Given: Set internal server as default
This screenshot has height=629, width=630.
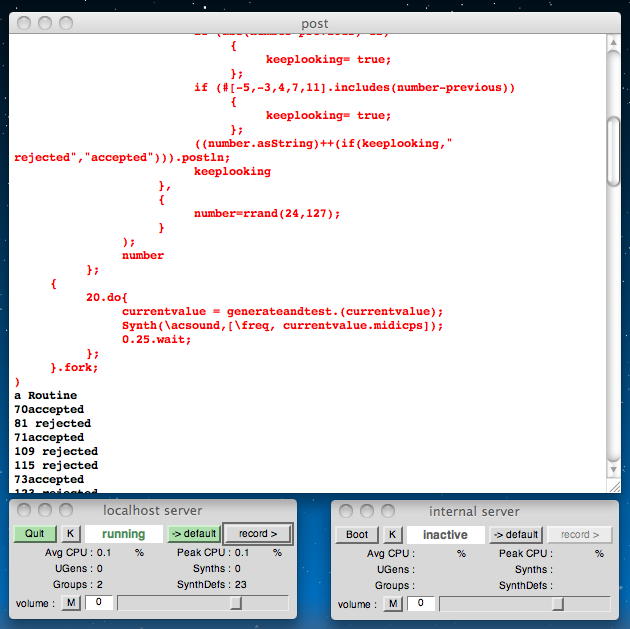Looking at the screenshot, I should pyautogui.click(x=516, y=535).
